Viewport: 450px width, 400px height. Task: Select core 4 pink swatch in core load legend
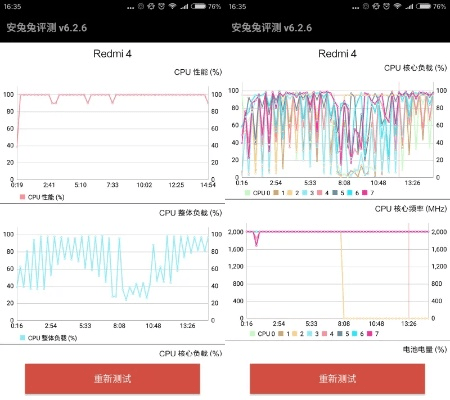319,193
